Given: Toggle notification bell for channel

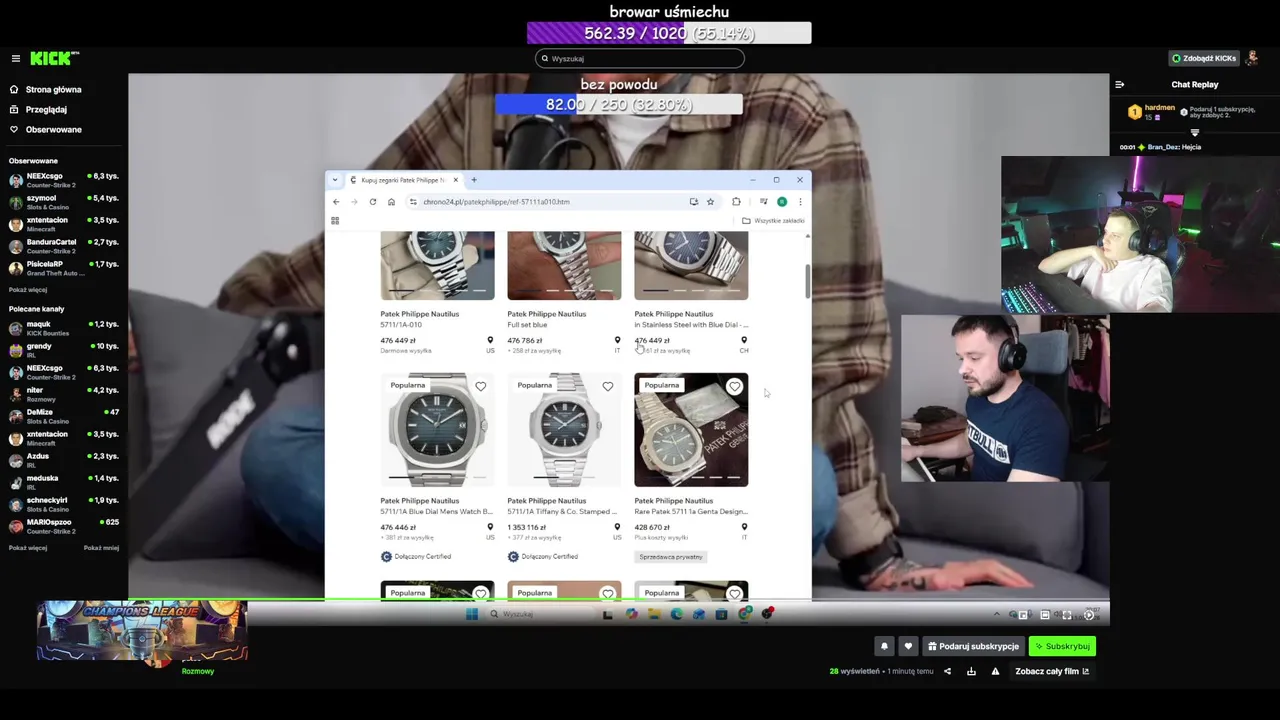Looking at the screenshot, I should [x=884, y=646].
